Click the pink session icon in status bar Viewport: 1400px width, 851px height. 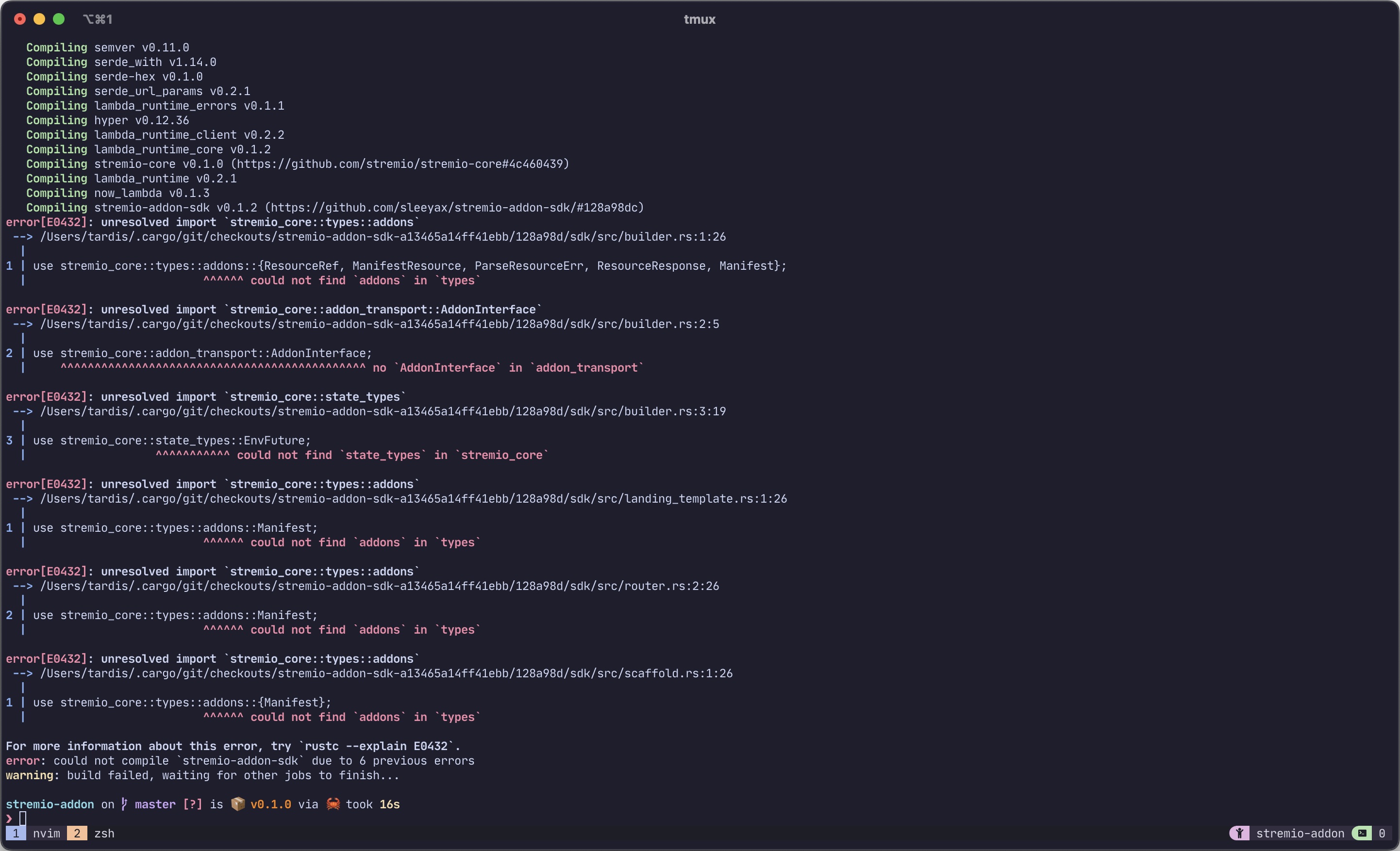click(x=1239, y=834)
